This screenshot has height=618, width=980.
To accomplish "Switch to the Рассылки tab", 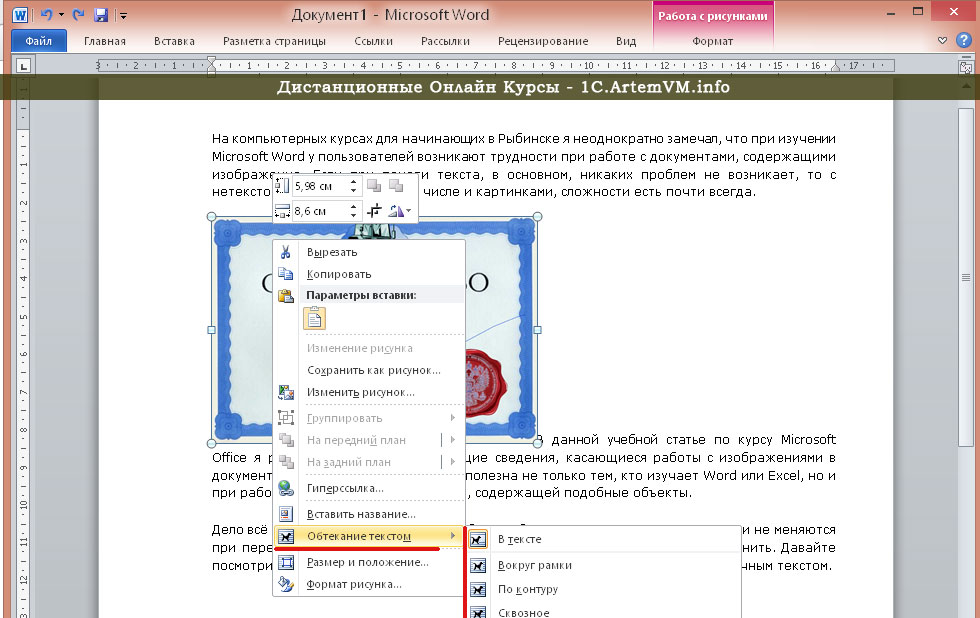I will (446, 41).
